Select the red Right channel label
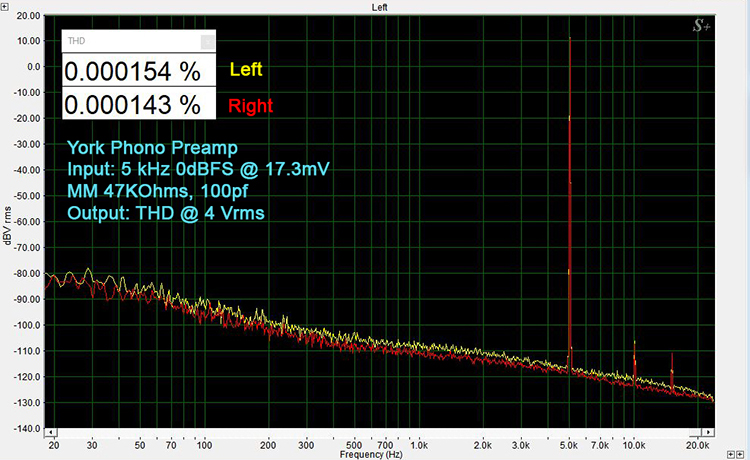Viewport: 750px width, 460px height. [251, 104]
